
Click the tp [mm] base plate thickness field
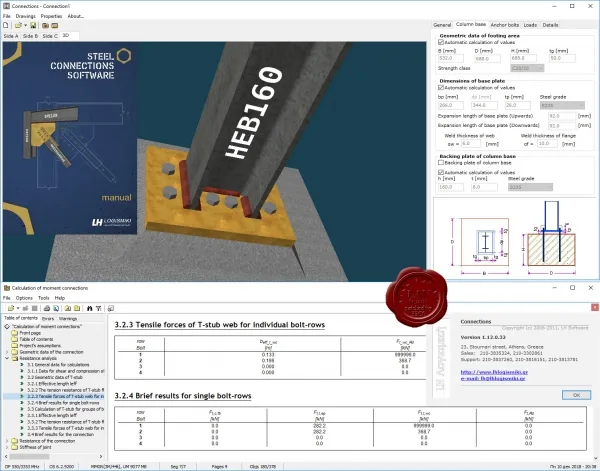click(x=518, y=105)
